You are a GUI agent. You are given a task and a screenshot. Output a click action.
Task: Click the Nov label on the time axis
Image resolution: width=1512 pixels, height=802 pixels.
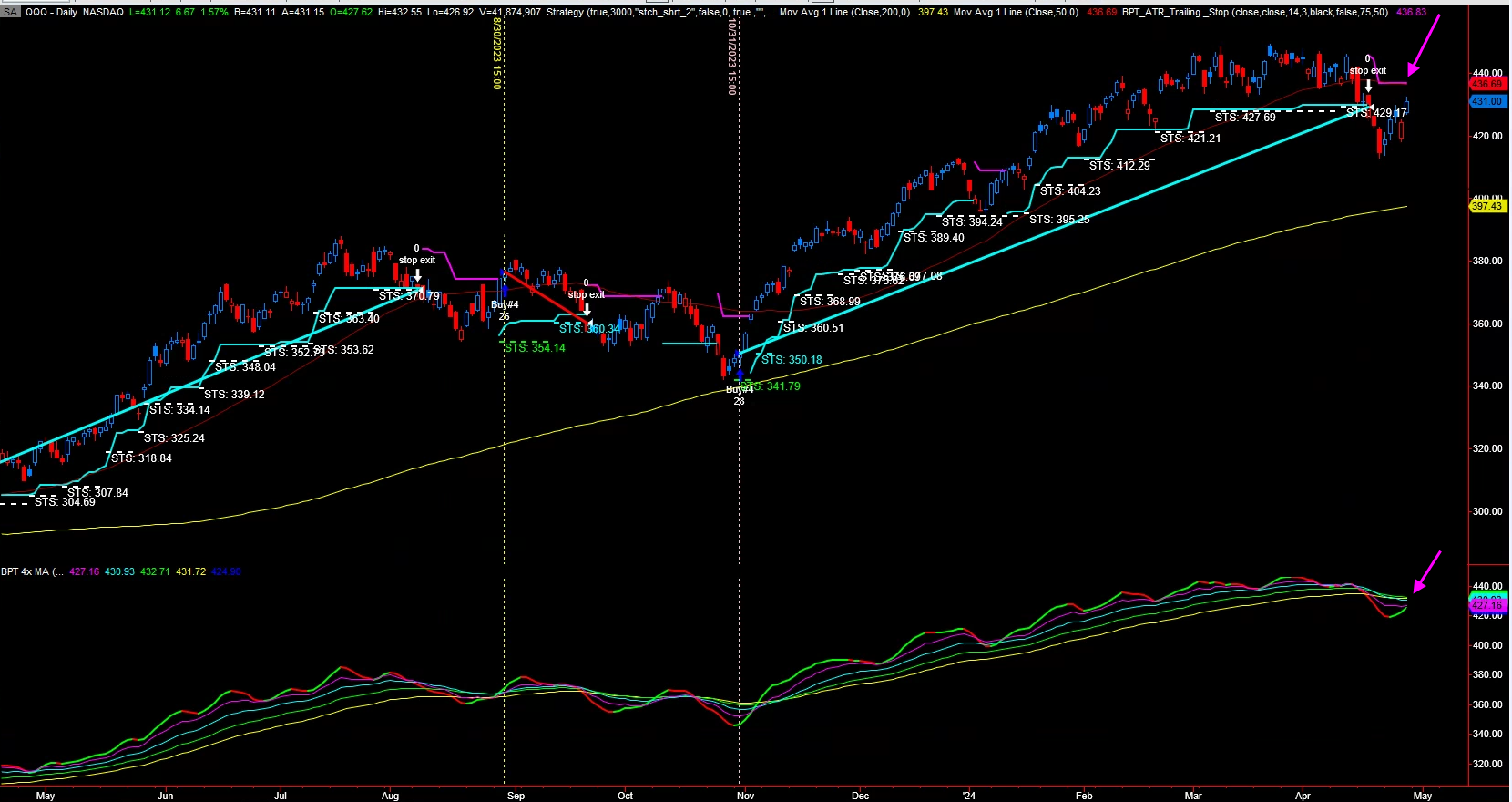pos(745,796)
